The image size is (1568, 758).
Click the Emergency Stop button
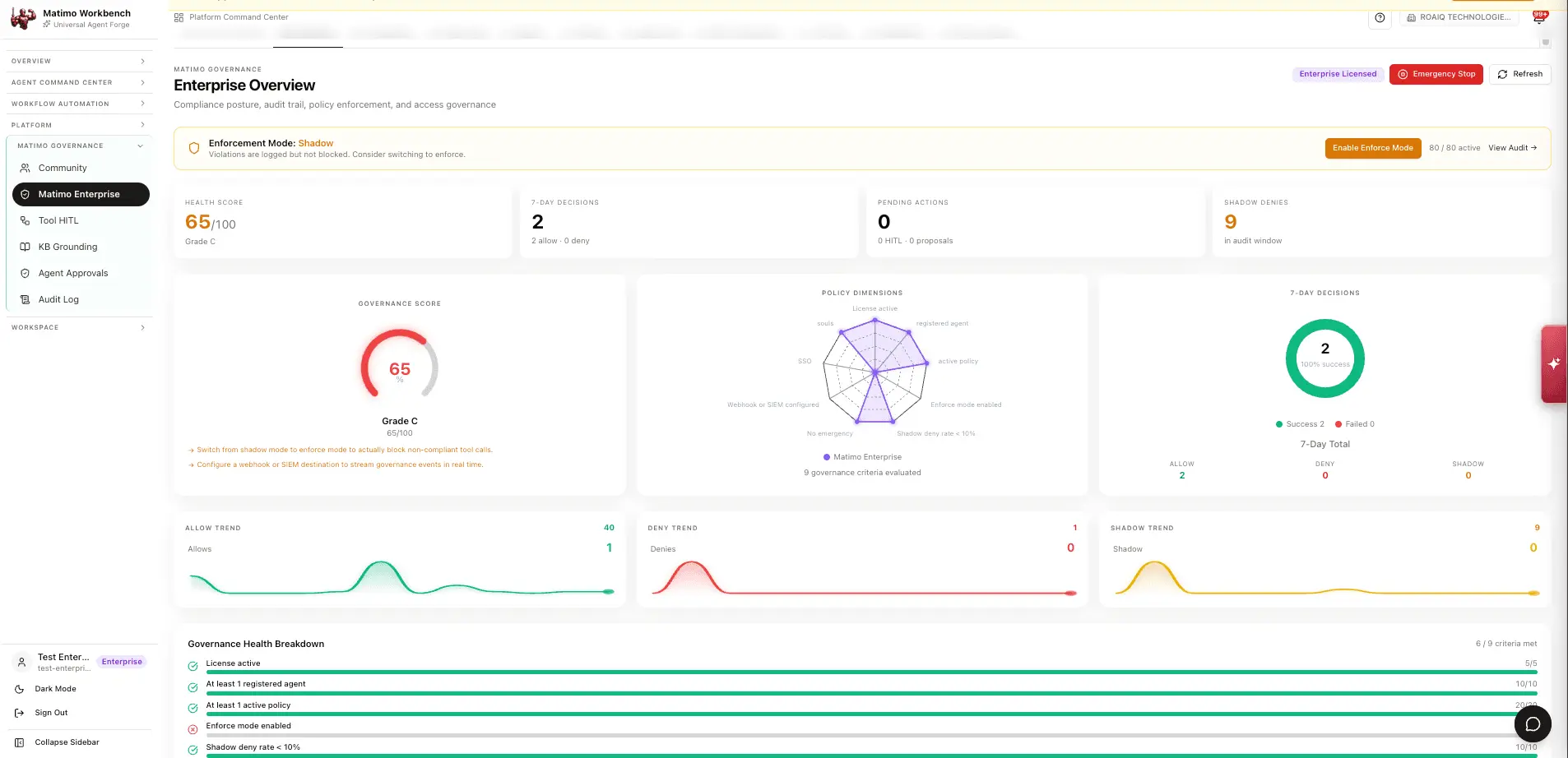click(x=1436, y=74)
